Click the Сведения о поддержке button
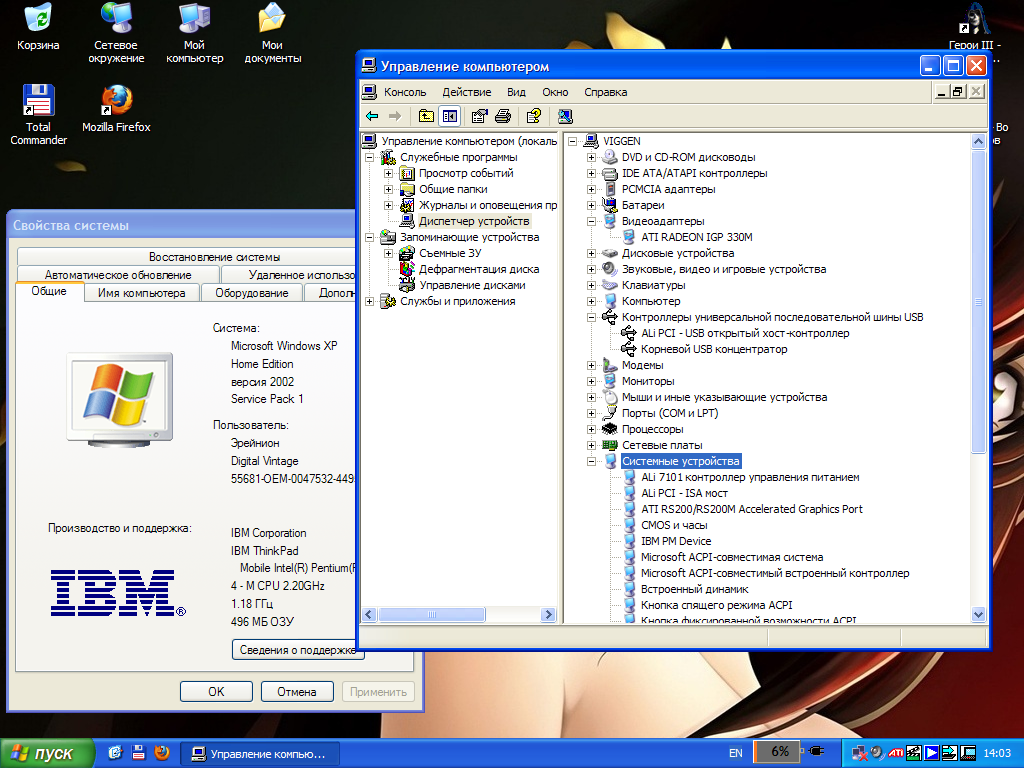Screen dimensions: 1024x768 [298, 650]
